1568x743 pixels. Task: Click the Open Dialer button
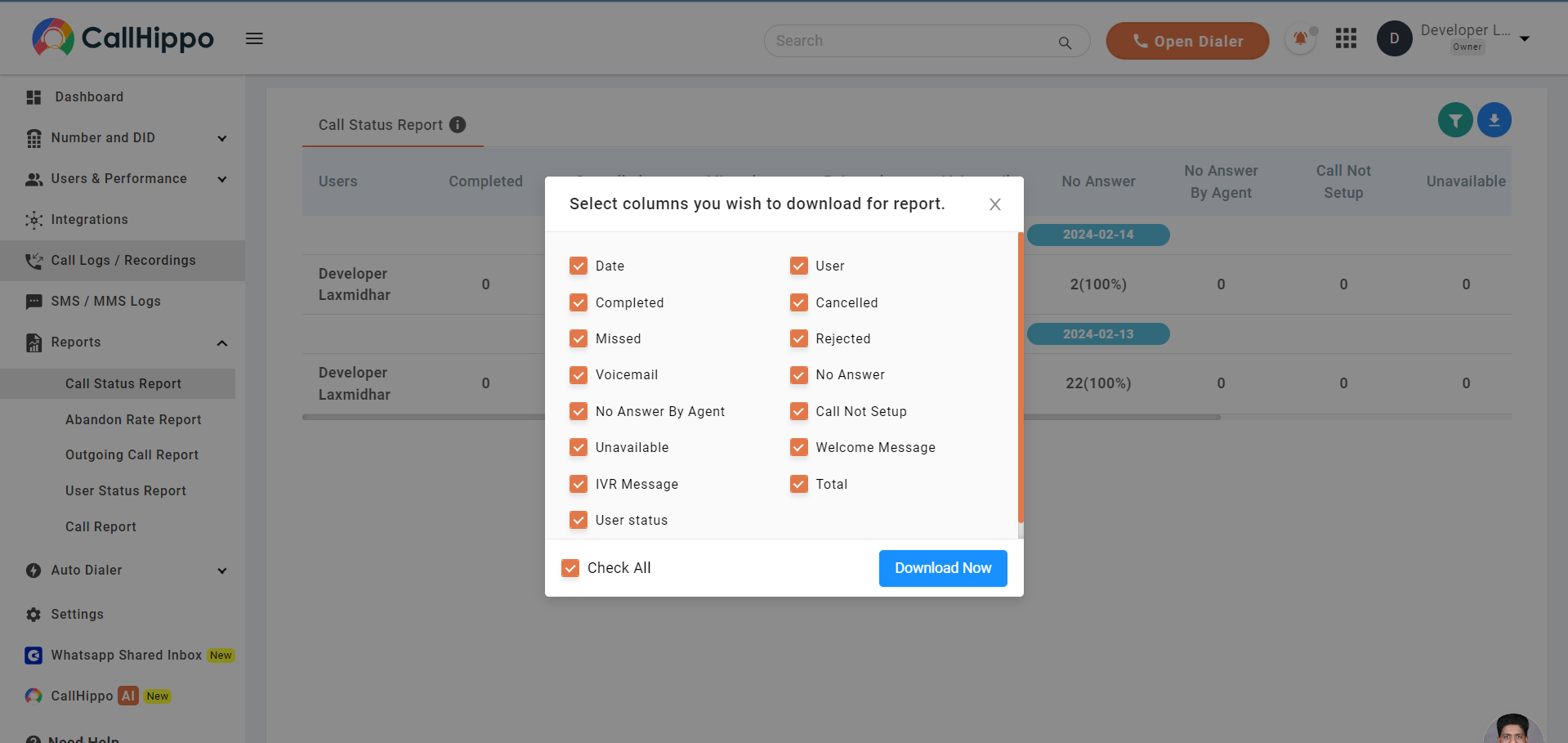1187,41
